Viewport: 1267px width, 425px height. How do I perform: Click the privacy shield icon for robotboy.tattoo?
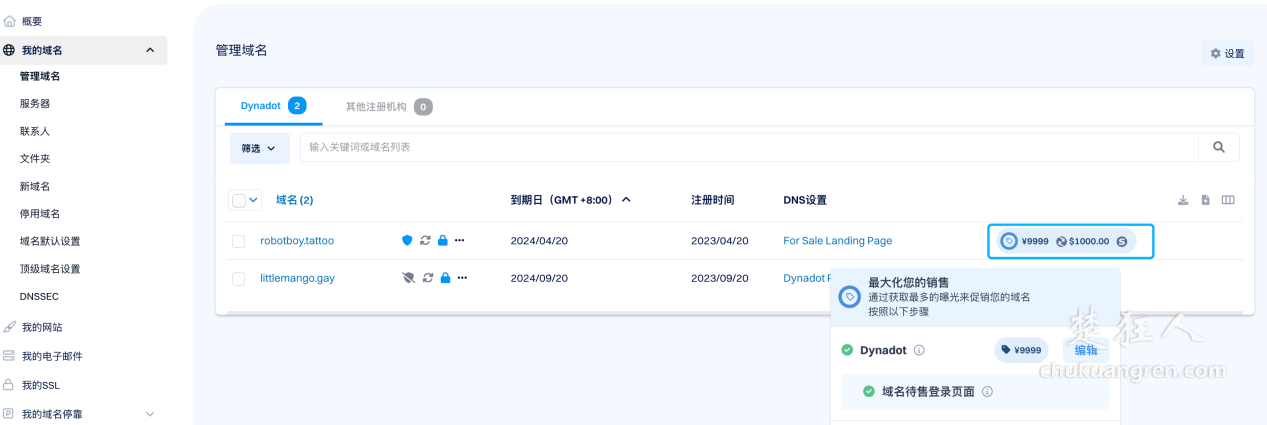[x=407, y=241]
